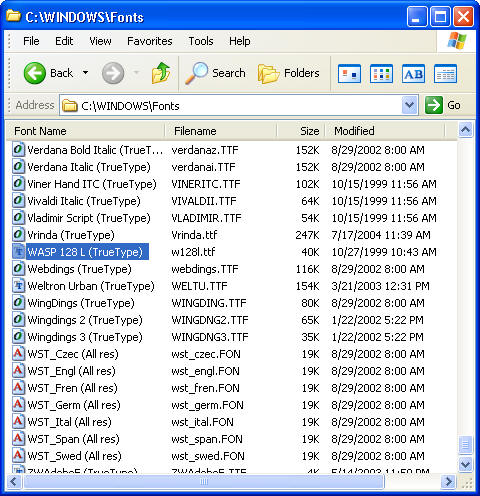Sort by Modified column header
The height and width of the screenshot is (496, 480).
pyautogui.click(x=385, y=131)
